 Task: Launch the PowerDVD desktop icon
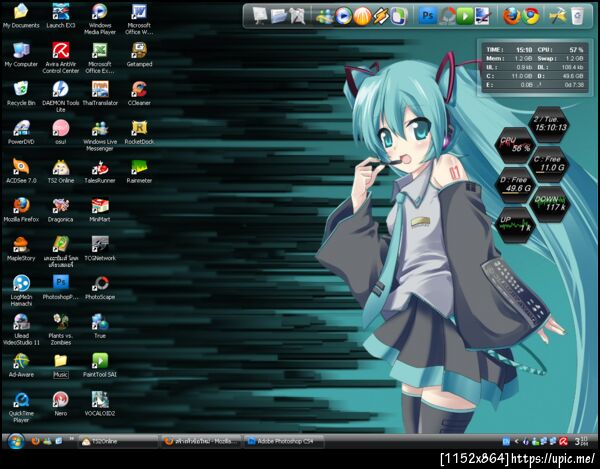pos(21,132)
